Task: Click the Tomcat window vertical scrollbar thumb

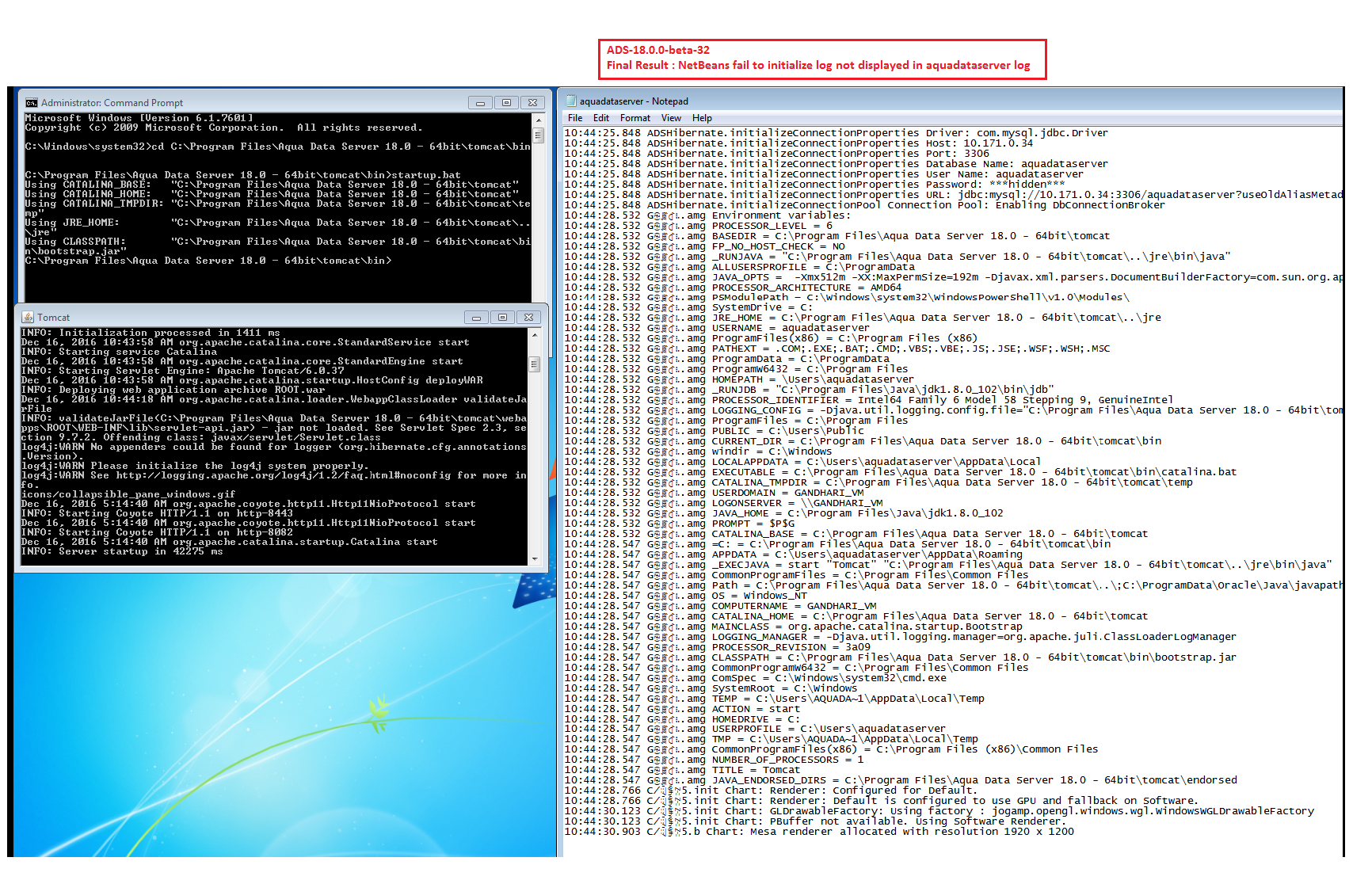Action: 535,364
